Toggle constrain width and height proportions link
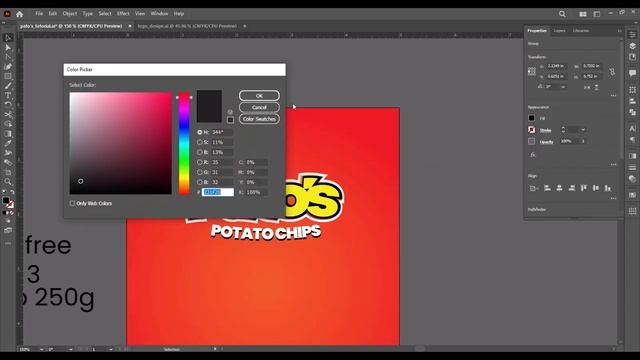Image resolution: width=640 pixels, height=360 pixels. pos(612,72)
